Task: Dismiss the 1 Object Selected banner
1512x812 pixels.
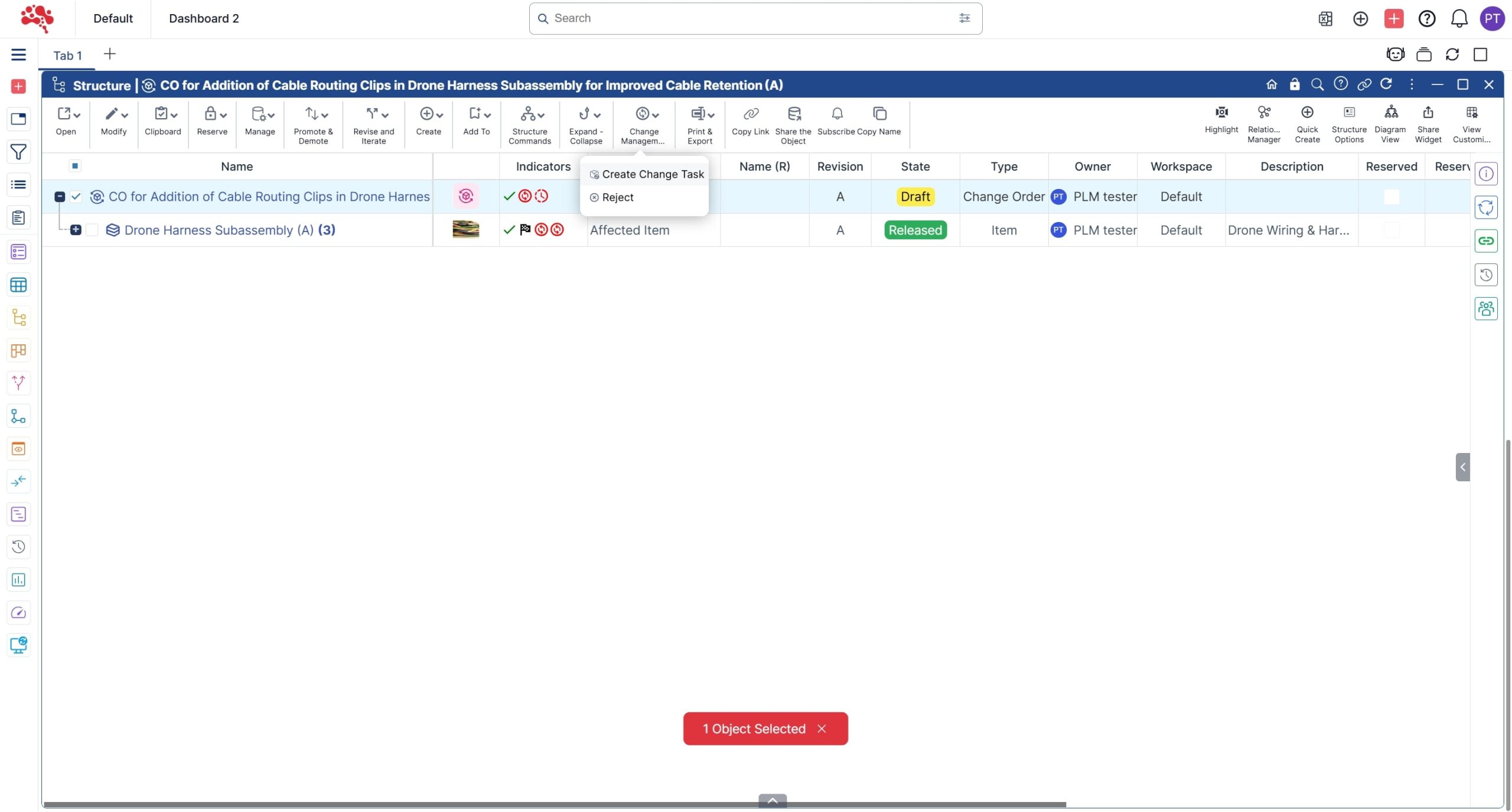Action: 822,729
